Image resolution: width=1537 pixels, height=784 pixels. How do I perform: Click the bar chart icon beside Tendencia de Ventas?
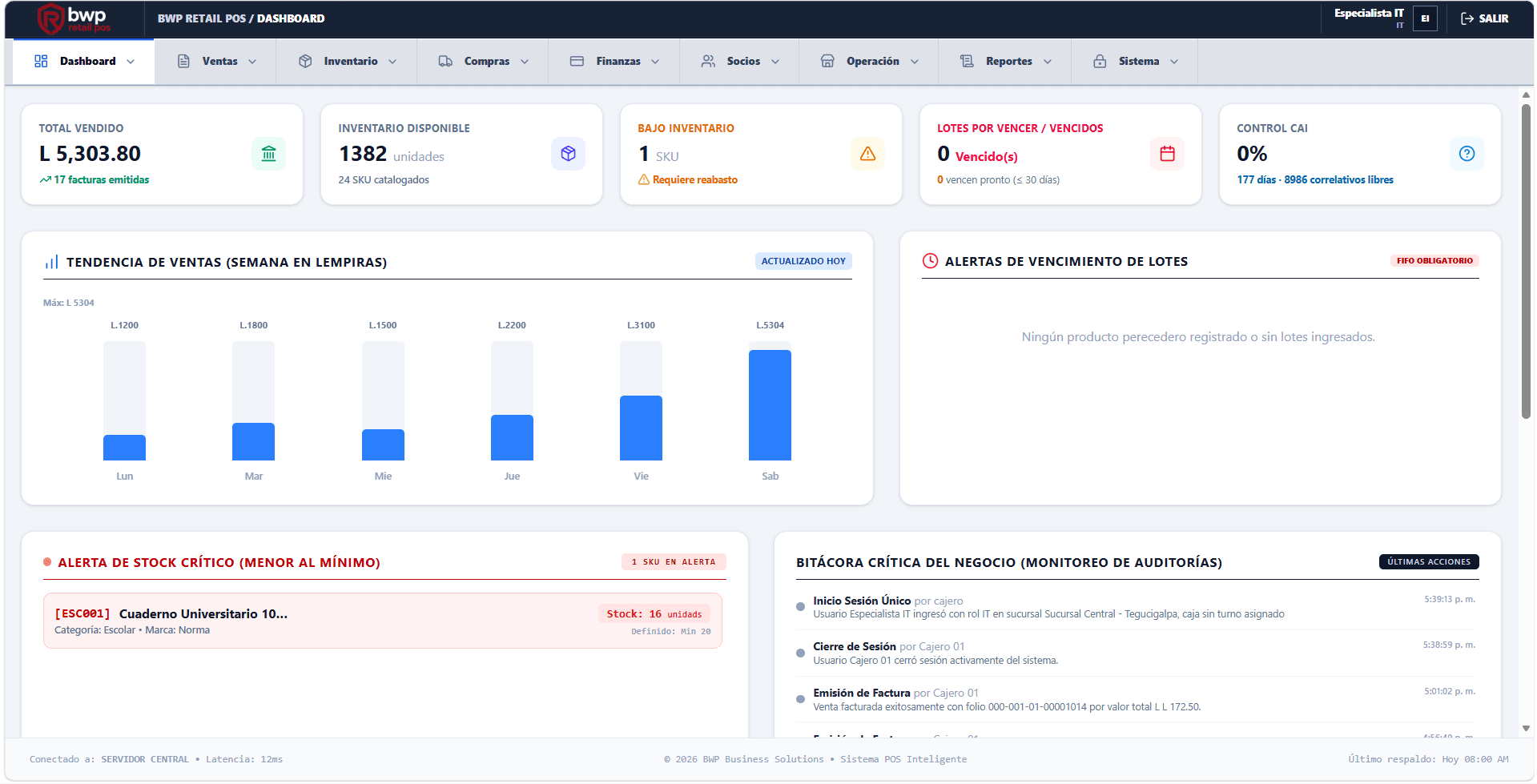pos(51,262)
